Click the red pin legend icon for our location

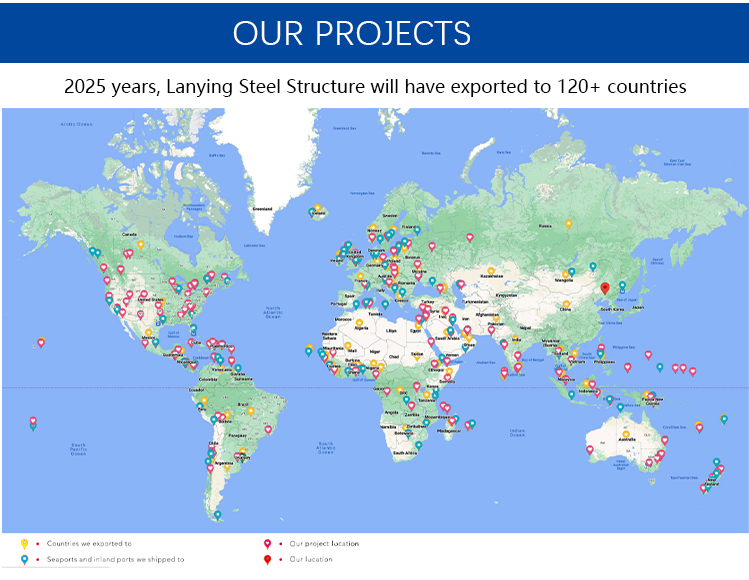pyautogui.click(x=268, y=559)
